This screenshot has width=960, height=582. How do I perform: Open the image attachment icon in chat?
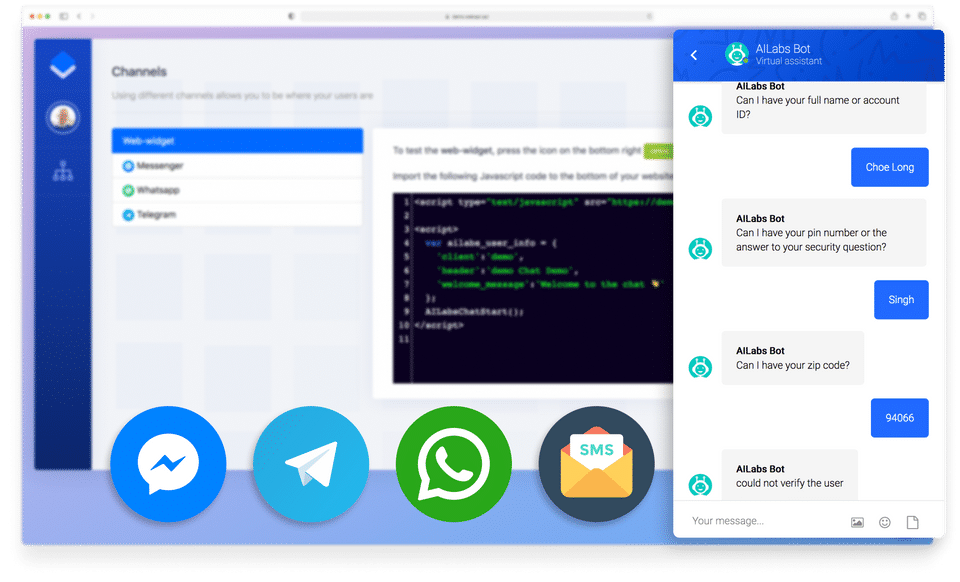857,522
